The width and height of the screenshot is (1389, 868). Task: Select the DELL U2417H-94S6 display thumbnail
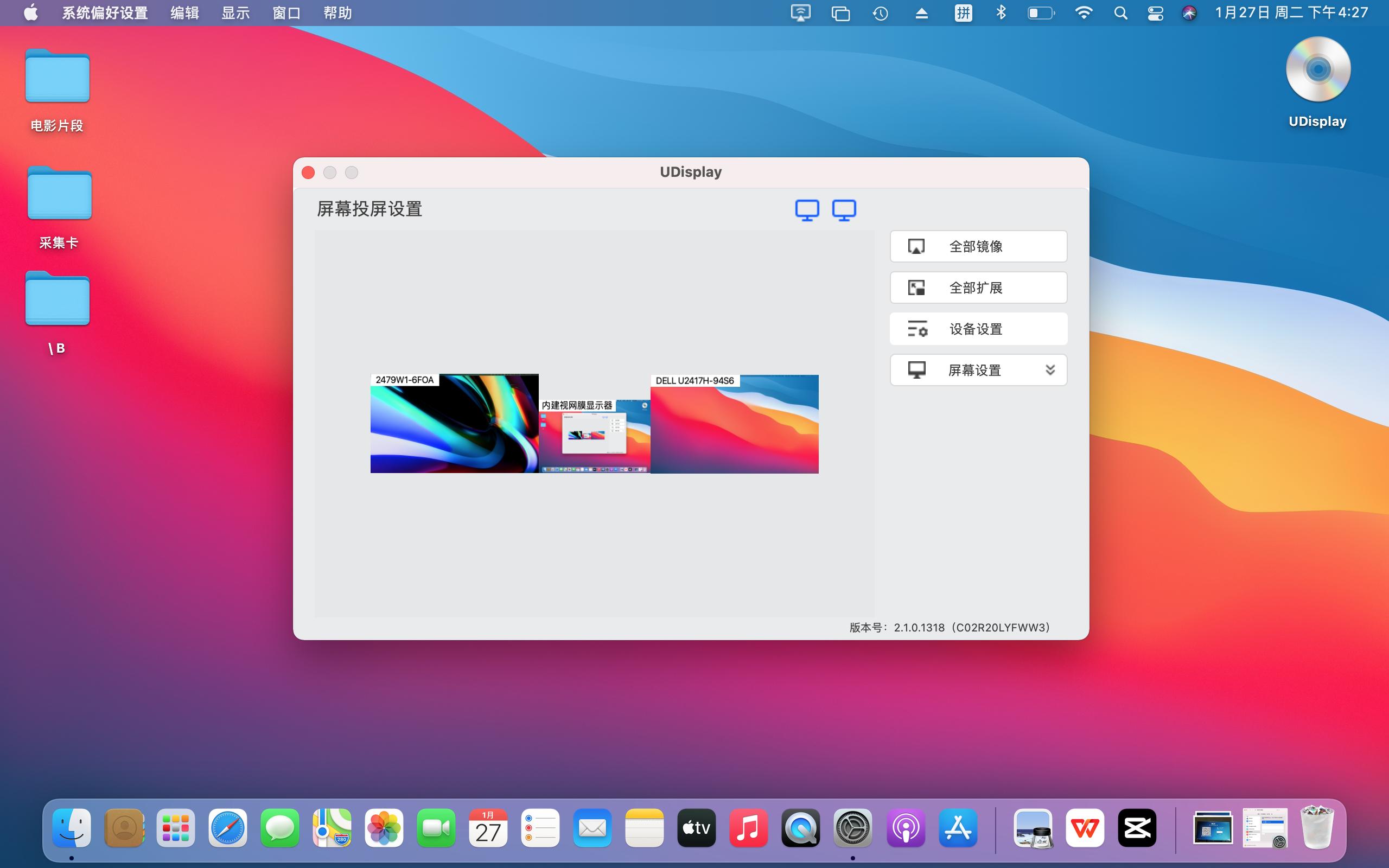click(734, 424)
